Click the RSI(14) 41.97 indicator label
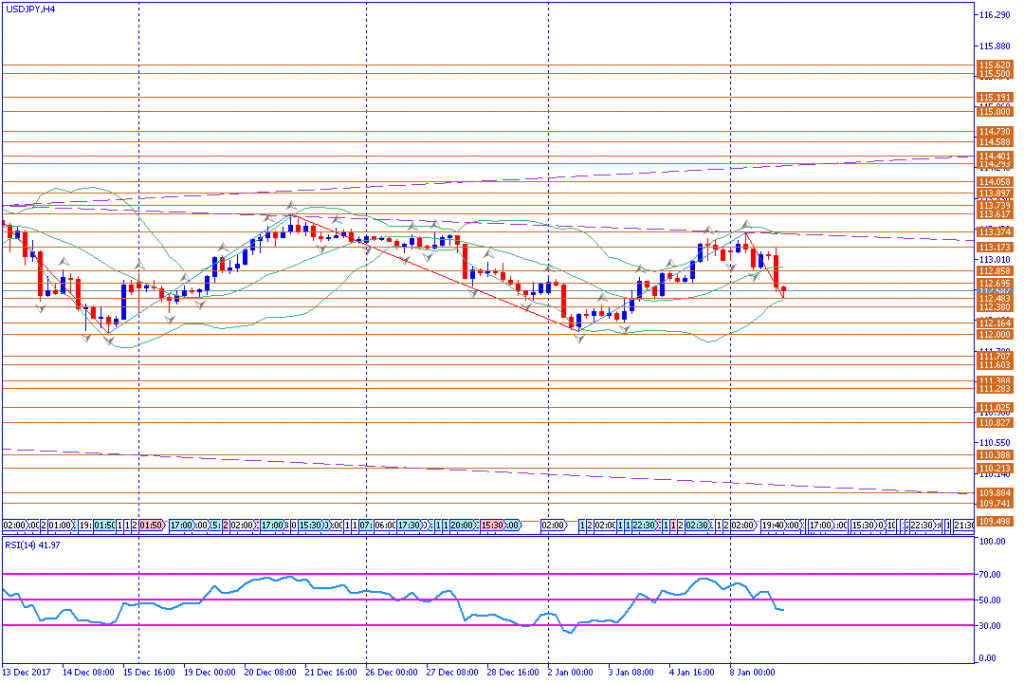This screenshot has height=683, width=1024. [32, 545]
